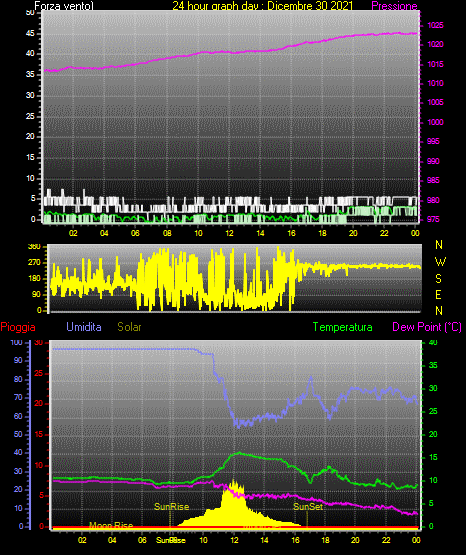The image size is (466, 555).
Task: Click the 45 value on wind speed axis
Action: (30, 34)
